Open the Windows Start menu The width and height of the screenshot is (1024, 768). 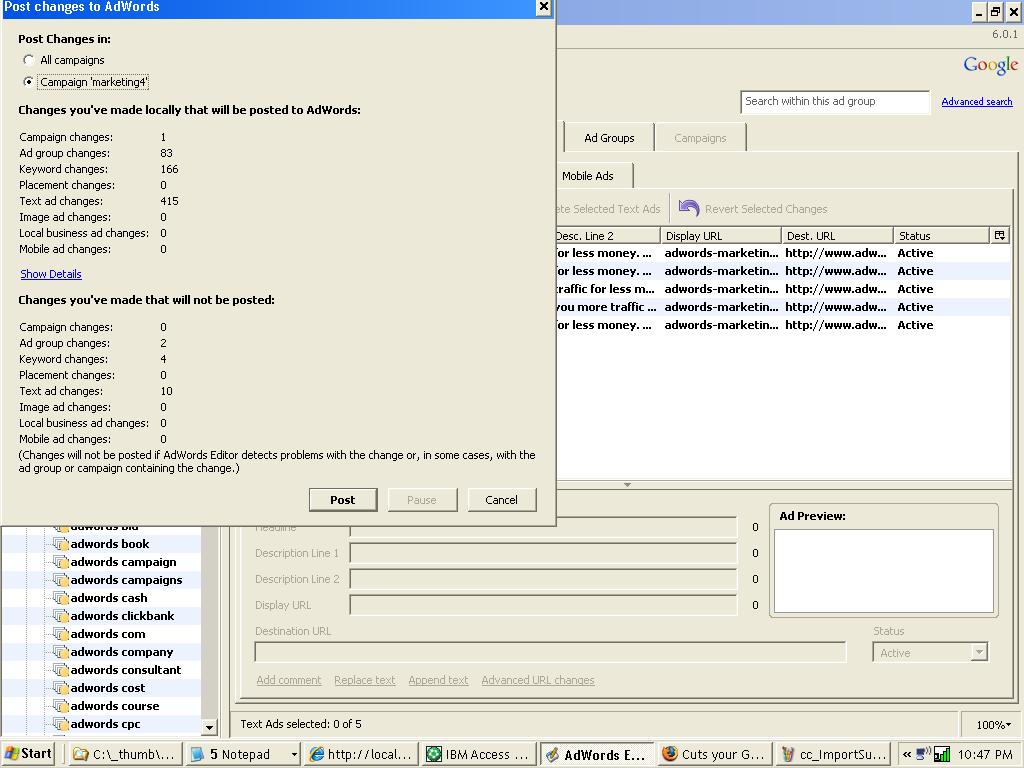point(28,754)
